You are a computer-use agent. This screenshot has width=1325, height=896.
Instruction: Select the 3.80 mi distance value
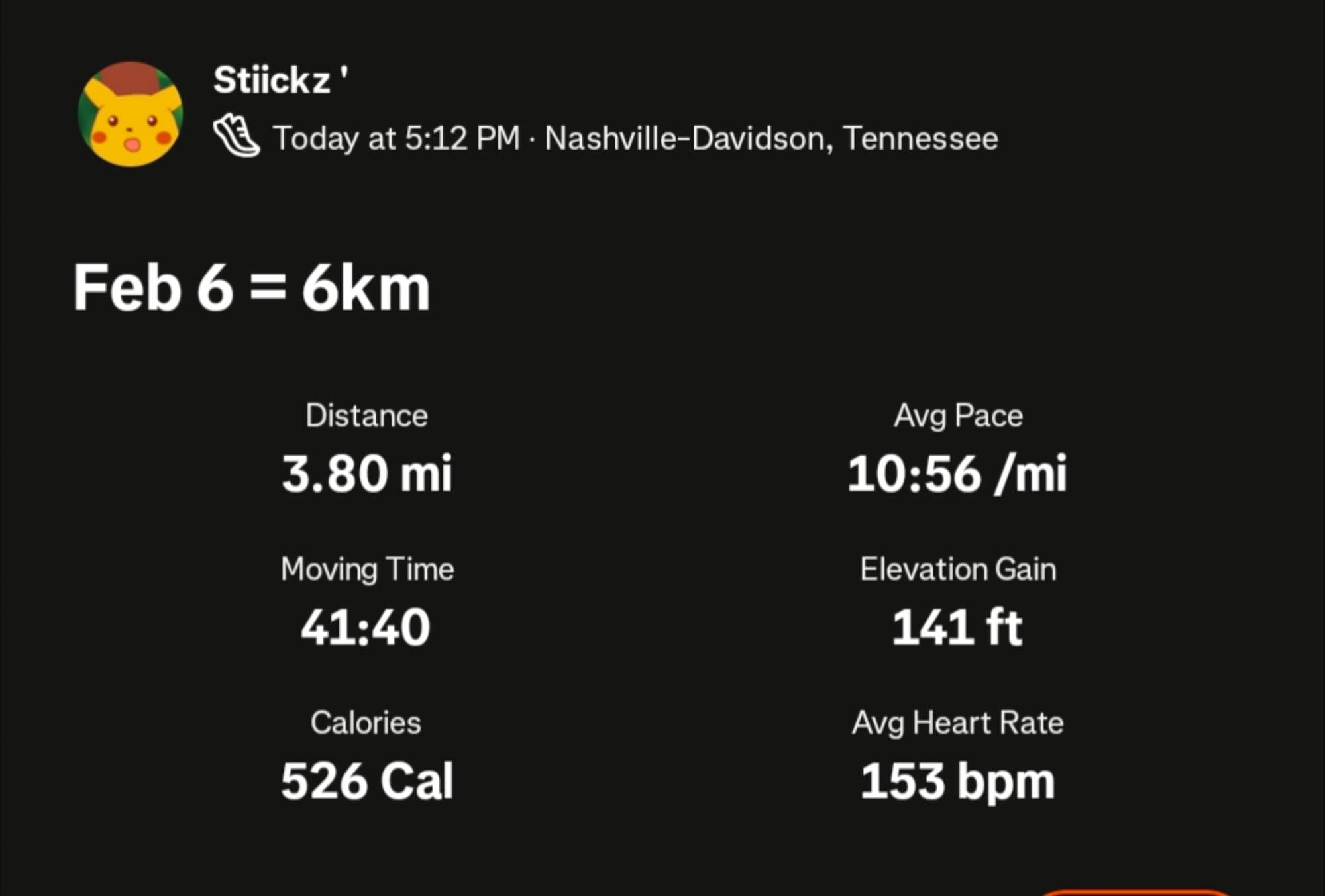coord(366,473)
